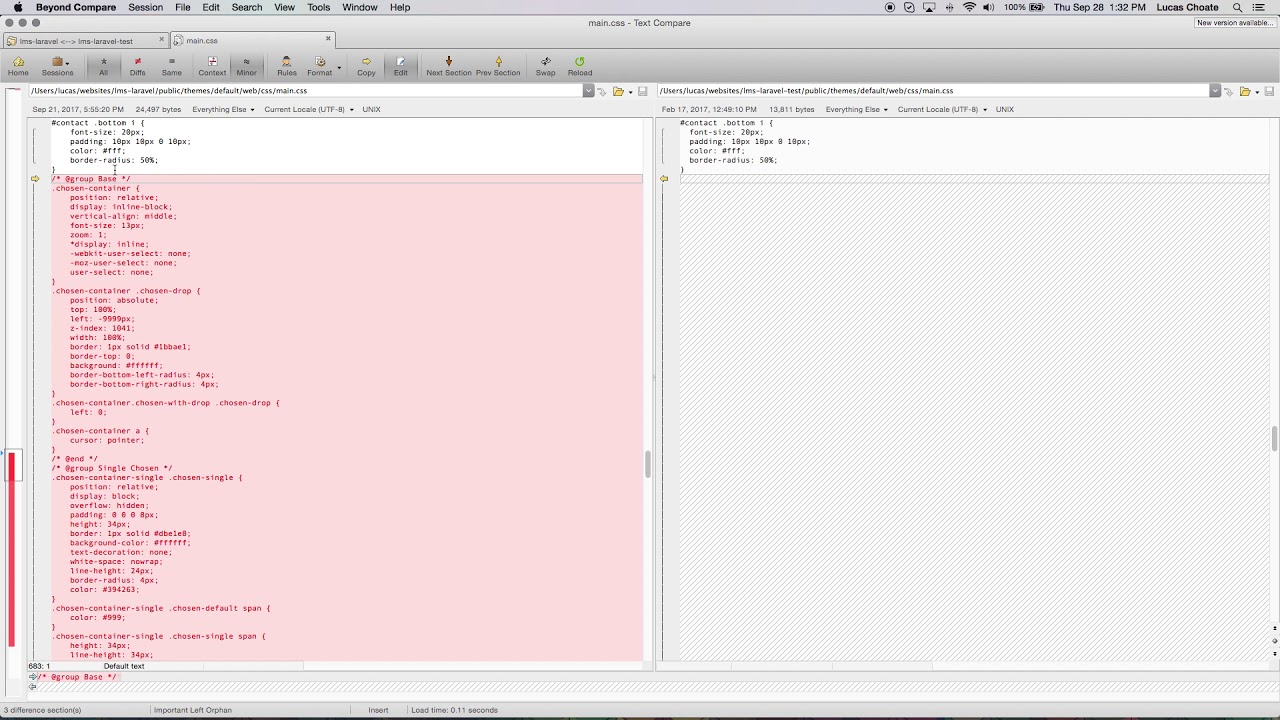Click the Format toolbar icon
The height and width of the screenshot is (720, 1280).
(319, 66)
